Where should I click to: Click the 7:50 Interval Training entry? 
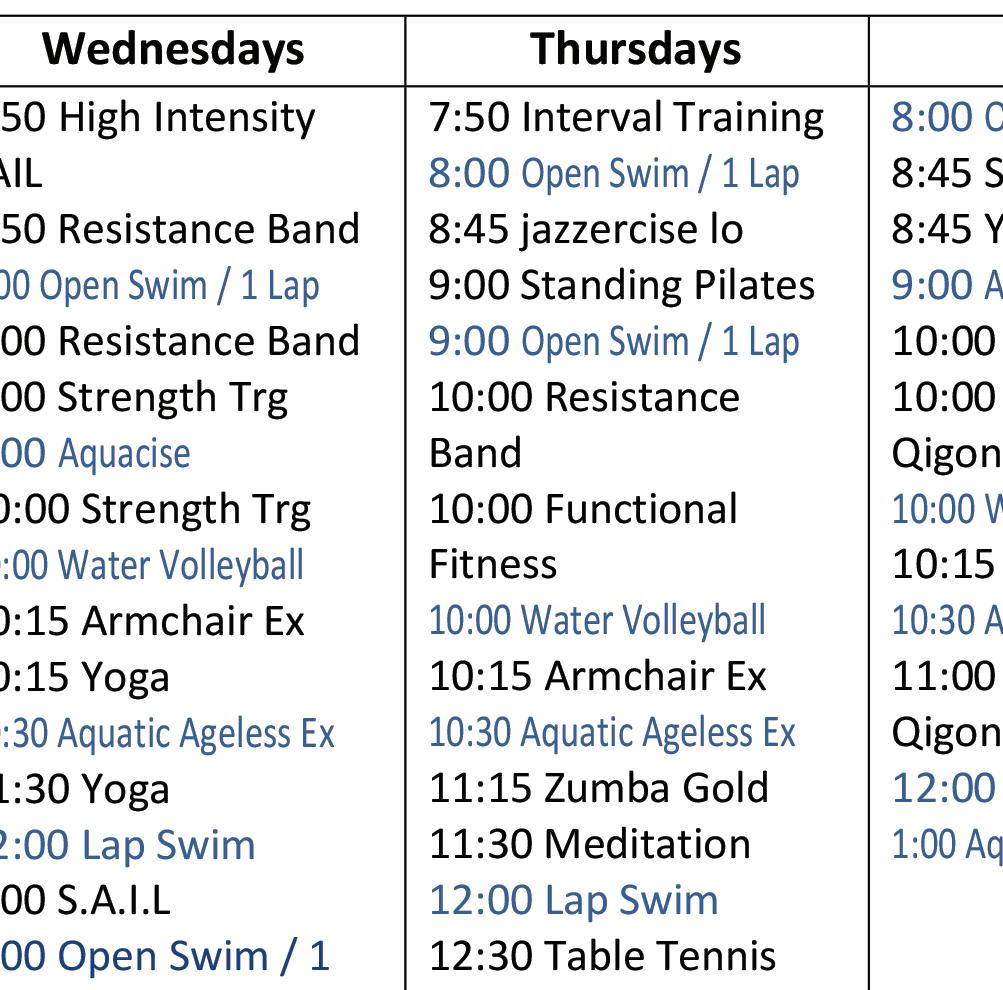626,119
